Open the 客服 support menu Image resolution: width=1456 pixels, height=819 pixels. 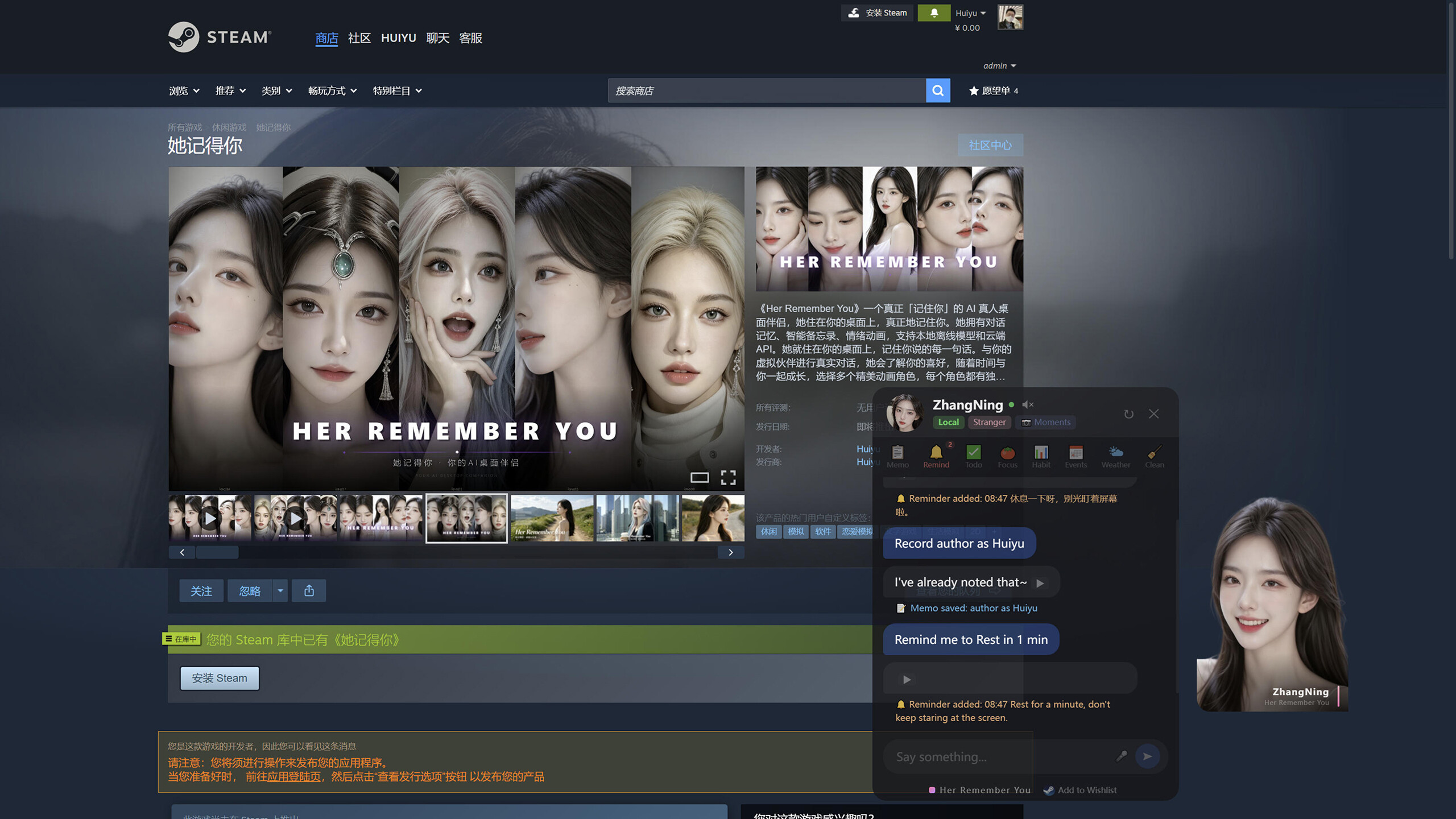(x=471, y=38)
